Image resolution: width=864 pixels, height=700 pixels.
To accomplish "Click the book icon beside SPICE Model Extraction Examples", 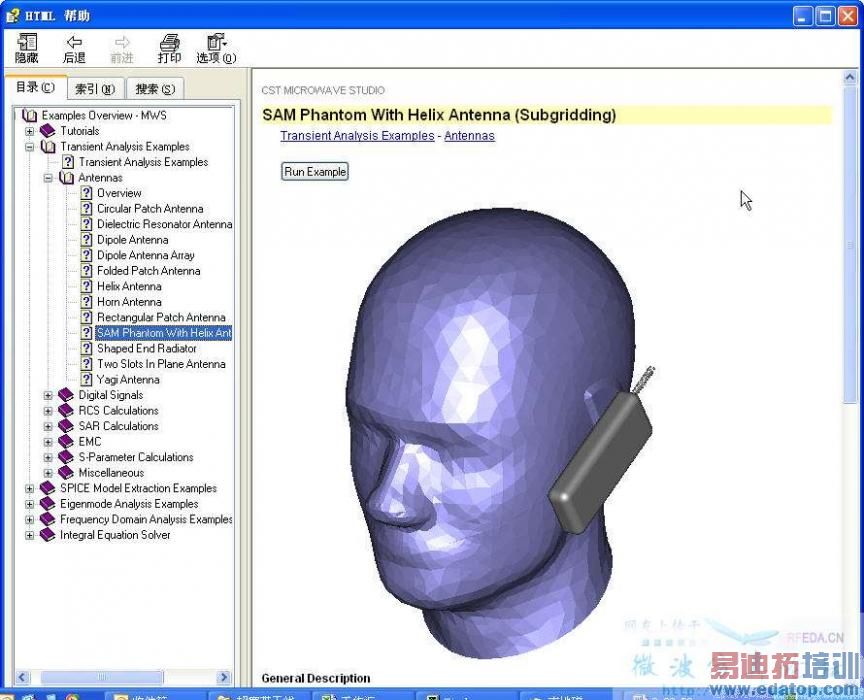I will tap(48, 488).
